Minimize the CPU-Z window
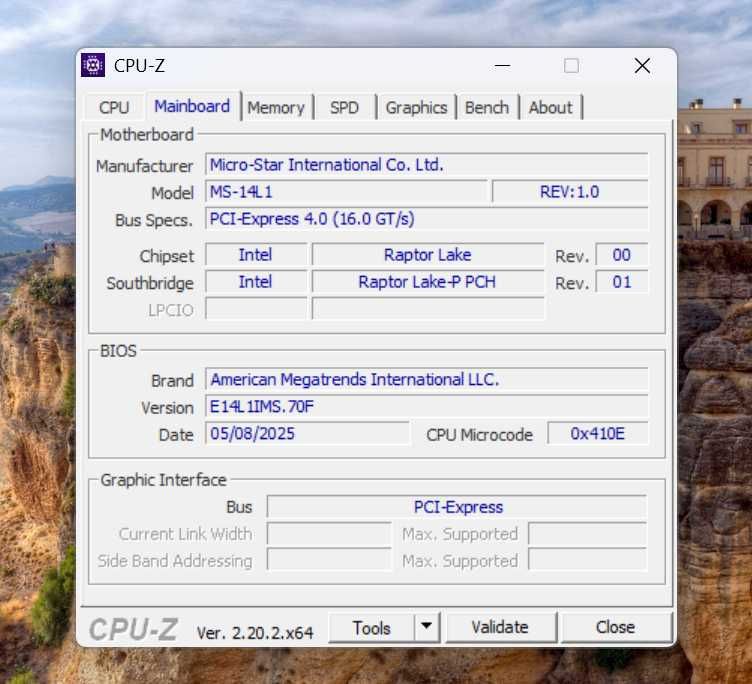Viewport: 752px width, 684px height. coord(502,66)
